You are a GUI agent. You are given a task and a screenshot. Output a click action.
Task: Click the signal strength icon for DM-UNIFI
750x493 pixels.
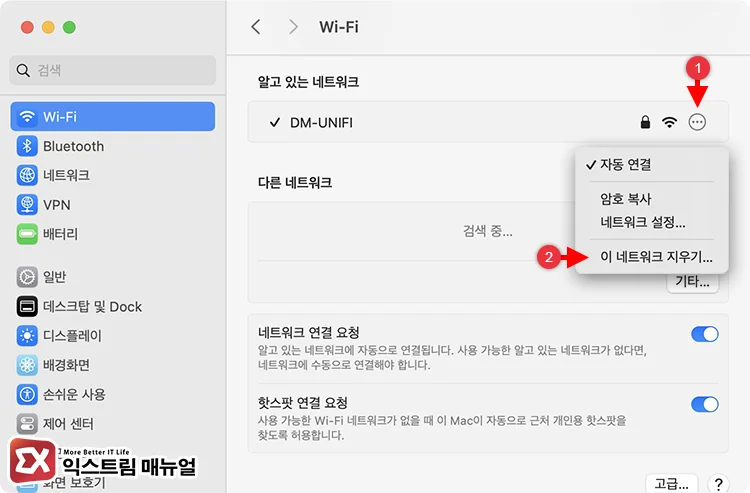[670, 122]
